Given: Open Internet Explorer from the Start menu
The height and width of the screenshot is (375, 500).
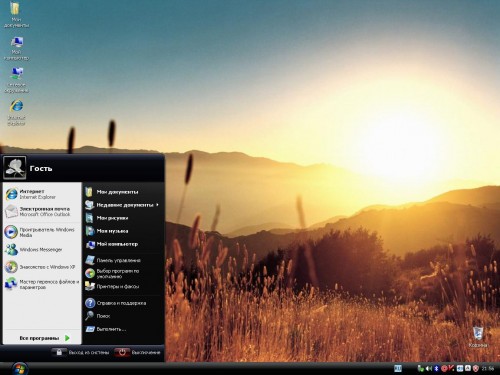Looking at the screenshot, I should tap(42, 194).
